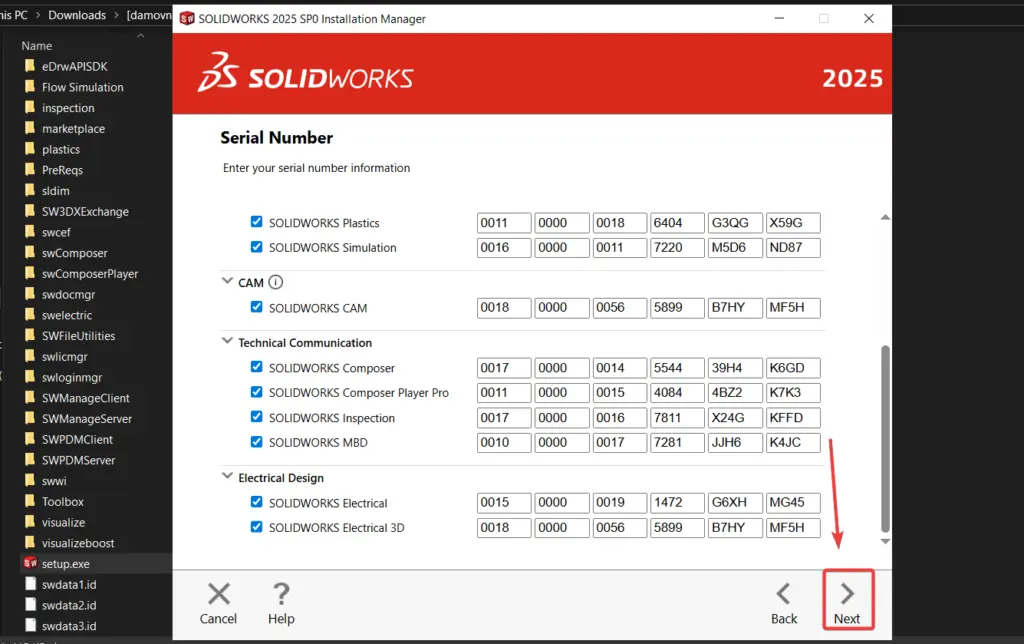Select the Flow Simulation folder
This screenshot has width=1024, height=644.
pos(82,87)
